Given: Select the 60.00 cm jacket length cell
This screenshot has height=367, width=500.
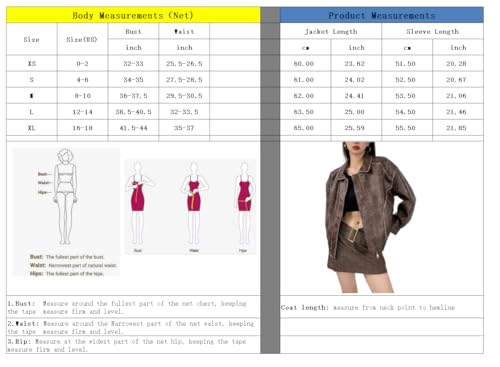Looking at the screenshot, I should point(304,63).
